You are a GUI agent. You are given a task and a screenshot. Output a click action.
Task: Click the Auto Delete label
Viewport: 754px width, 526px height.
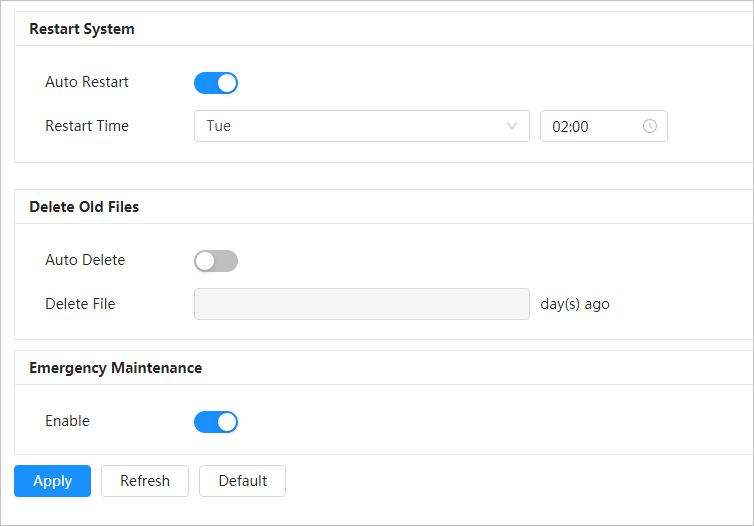coord(85,260)
